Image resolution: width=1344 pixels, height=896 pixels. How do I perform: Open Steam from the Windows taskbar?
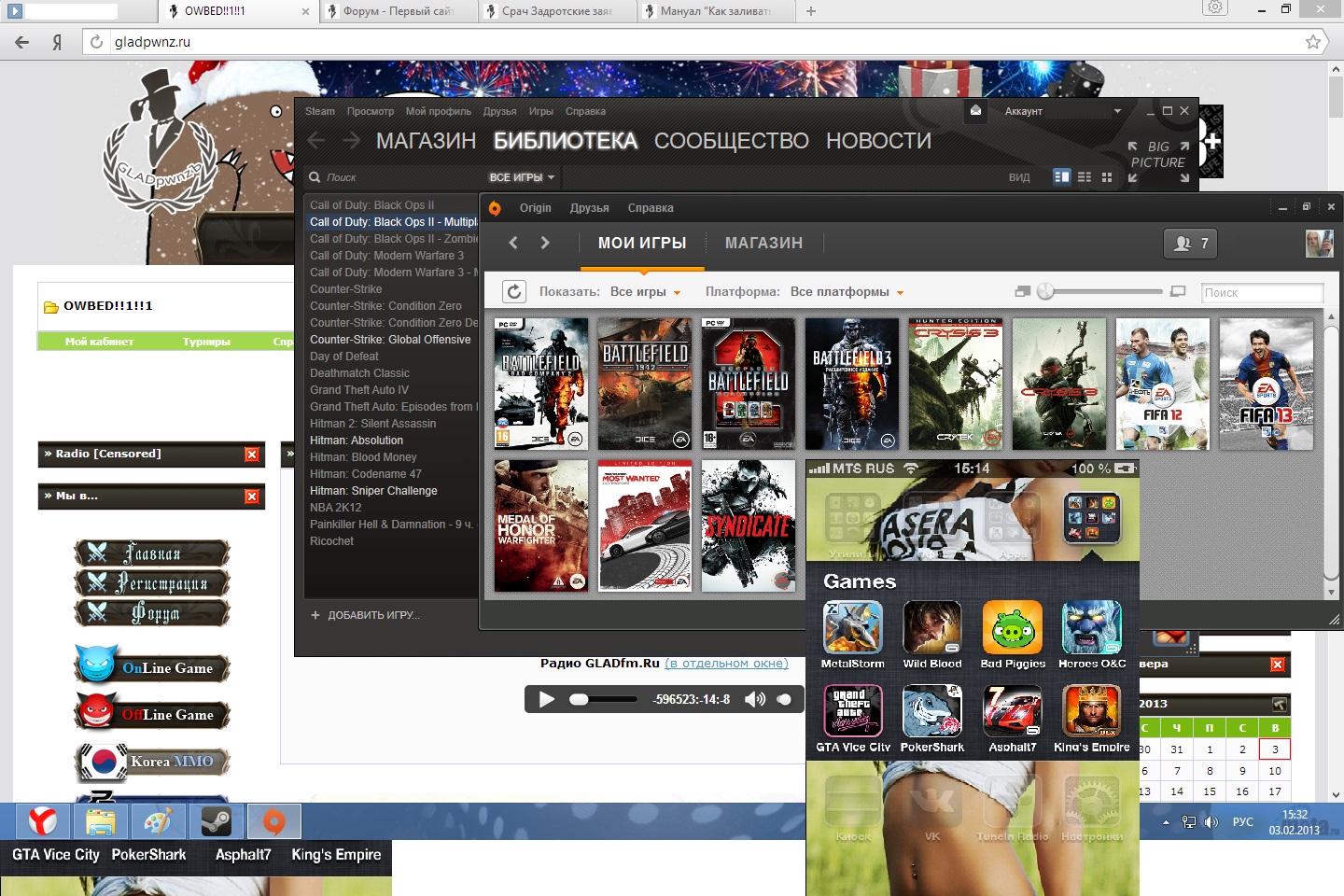point(217,821)
